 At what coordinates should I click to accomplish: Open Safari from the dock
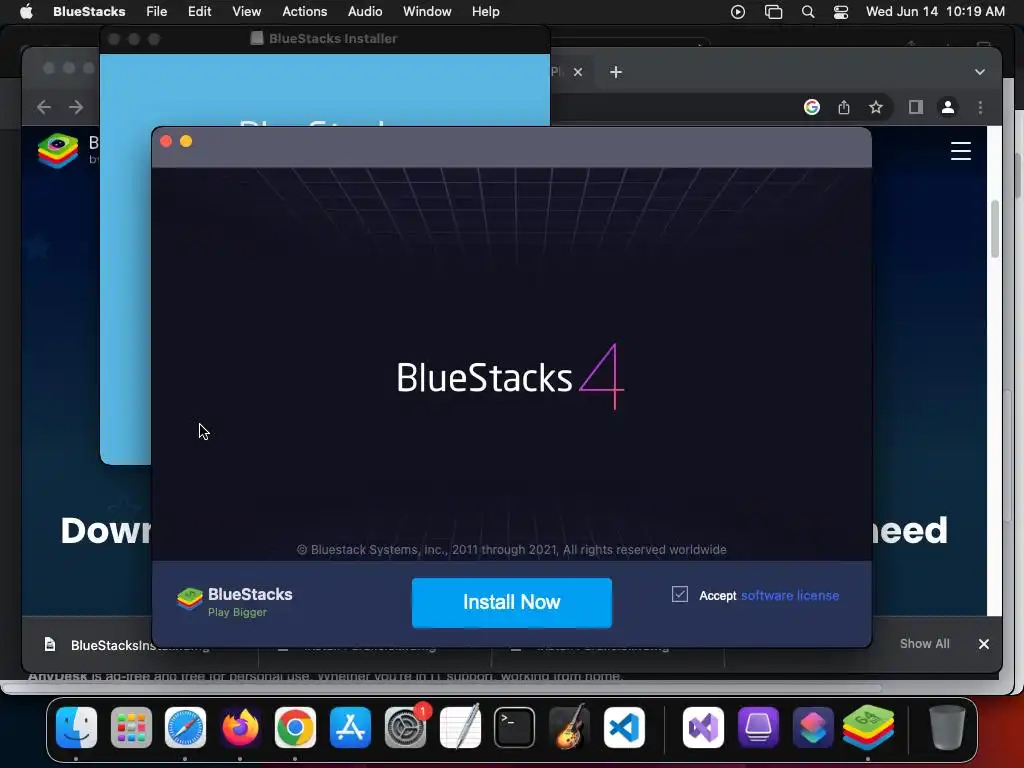point(185,728)
